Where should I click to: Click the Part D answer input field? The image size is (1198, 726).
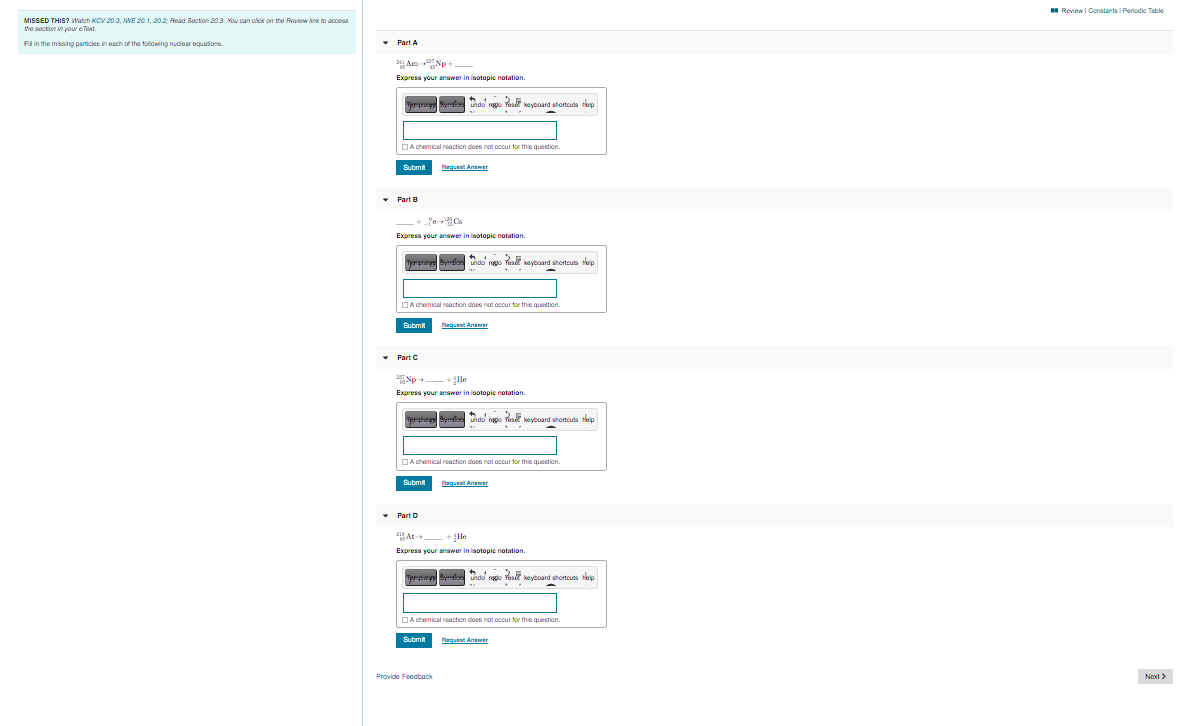pos(480,603)
